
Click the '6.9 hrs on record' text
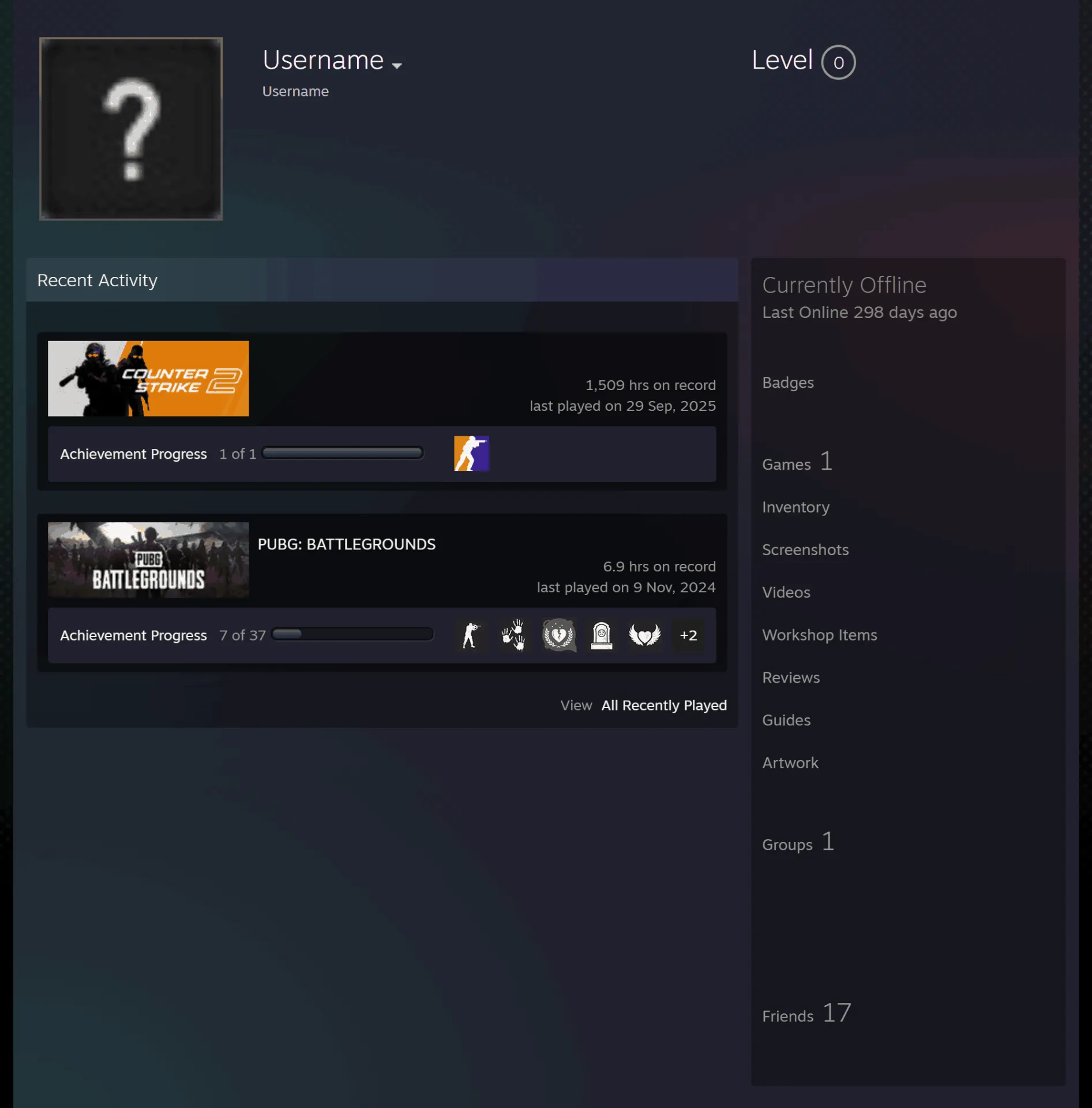click(x=659, y=567)
